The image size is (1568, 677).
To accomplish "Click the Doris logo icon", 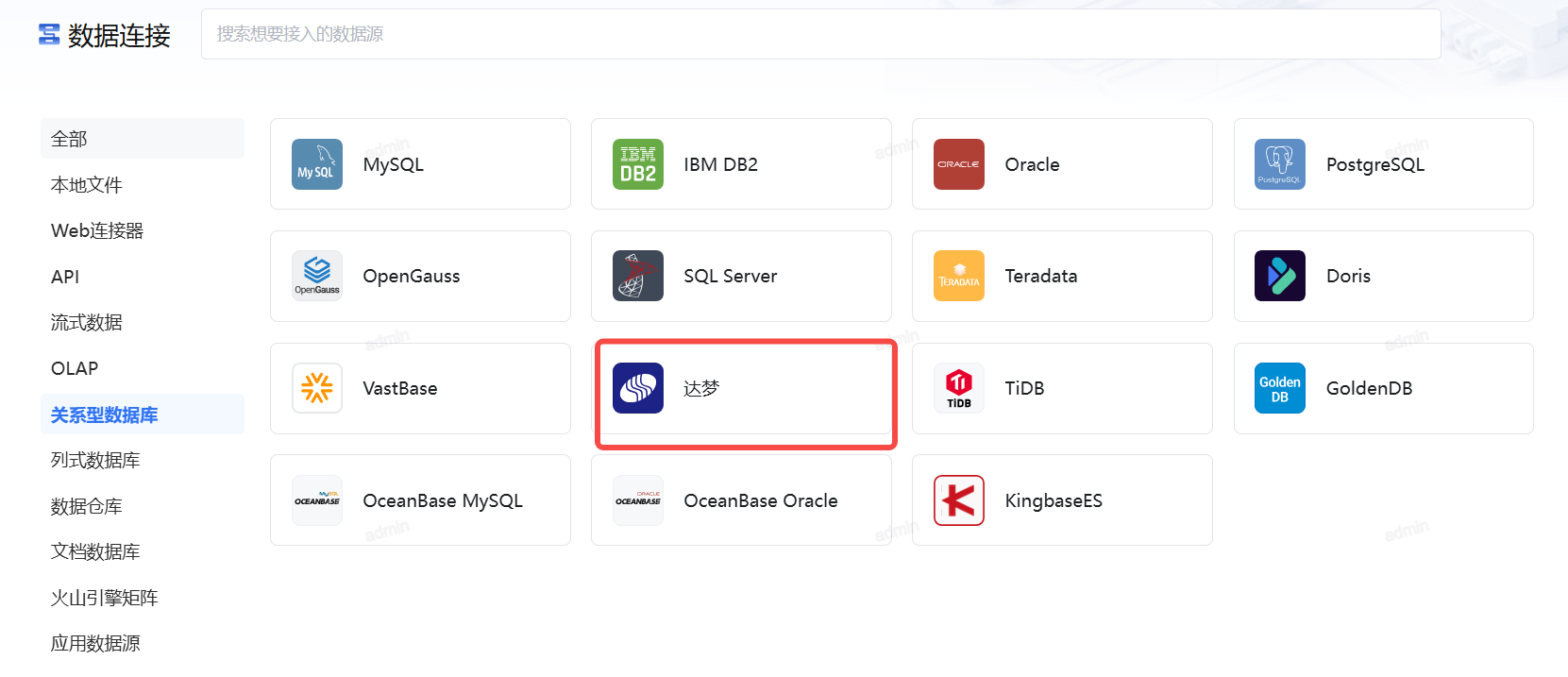I will [1280, 276].
